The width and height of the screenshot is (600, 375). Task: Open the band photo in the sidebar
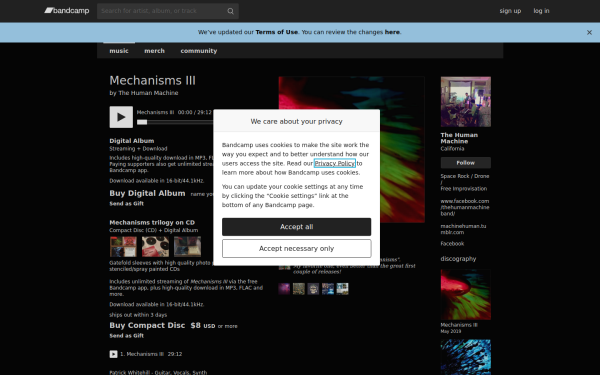point(466,102)
